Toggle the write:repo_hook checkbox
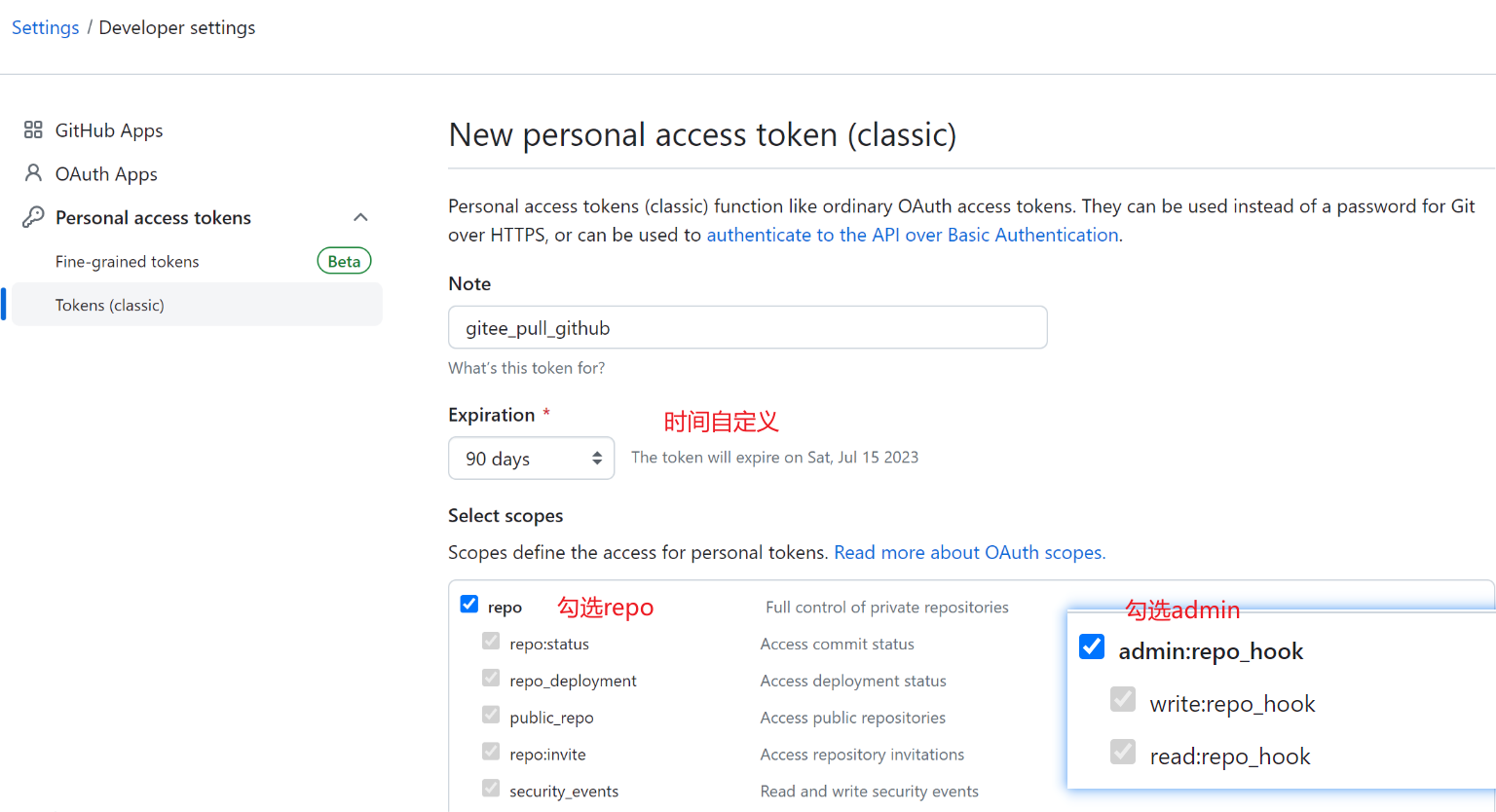This screenshot has width=1496, height=812. coord(1123,700)
